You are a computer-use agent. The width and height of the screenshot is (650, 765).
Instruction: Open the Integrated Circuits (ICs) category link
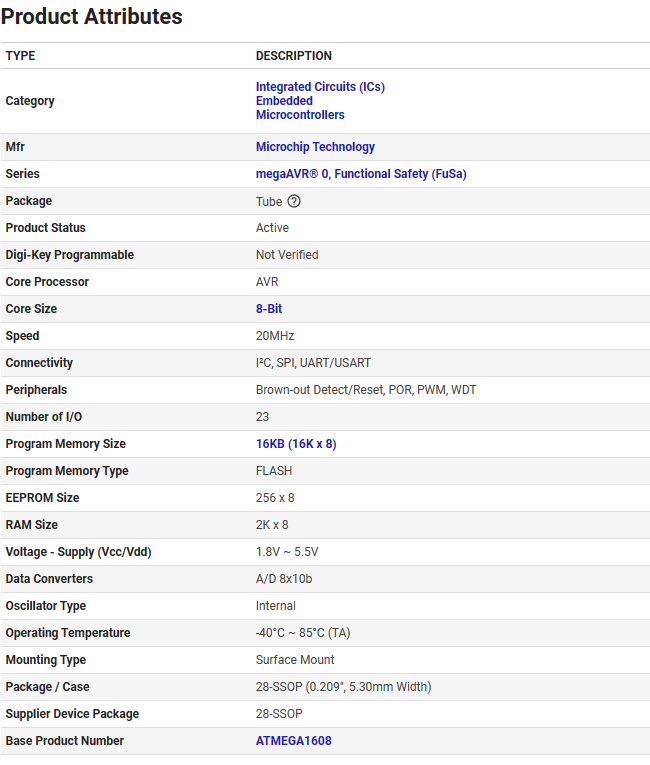pos(320,87)
